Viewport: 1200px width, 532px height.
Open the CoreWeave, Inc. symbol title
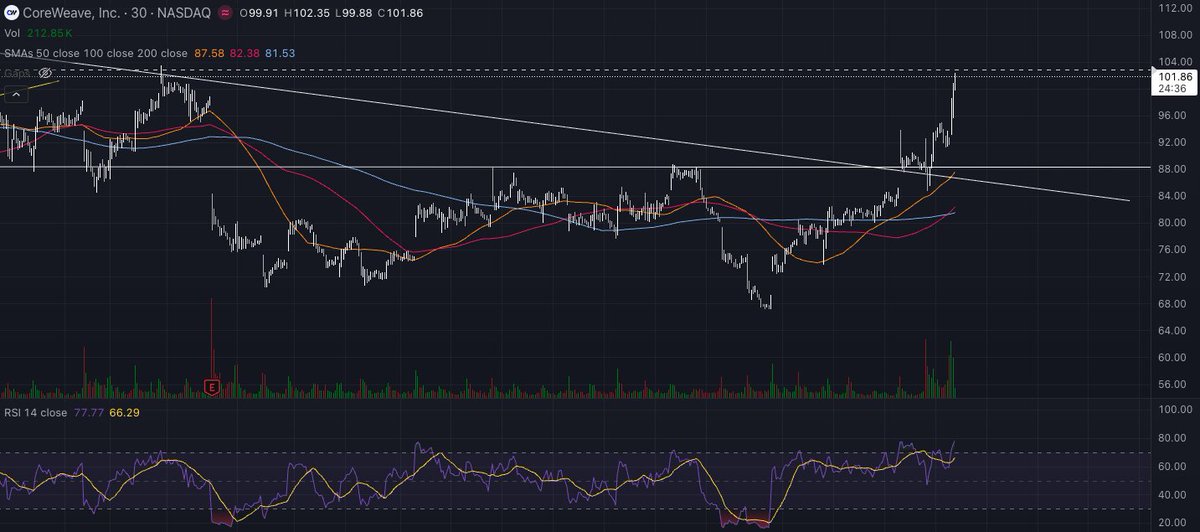(73, 11)
